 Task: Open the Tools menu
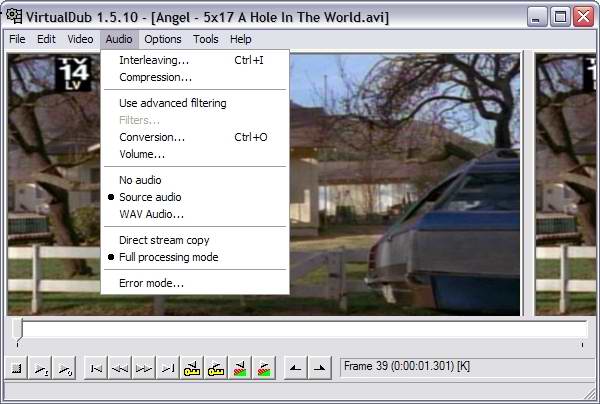[x=205, y=39]
